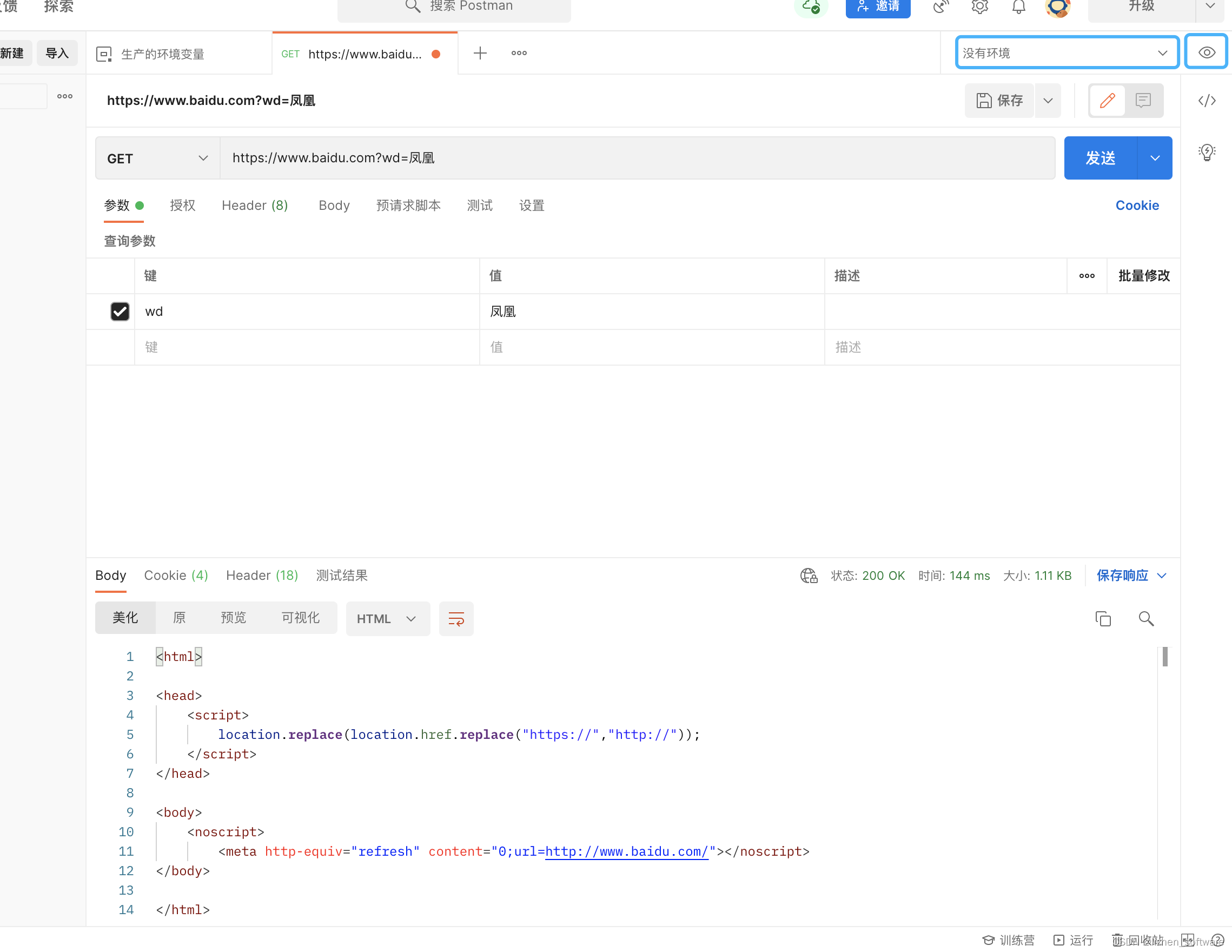Viewport: 1232px width, 952px height.
Task: Click the 导入 import button
Action: (57, 53)
